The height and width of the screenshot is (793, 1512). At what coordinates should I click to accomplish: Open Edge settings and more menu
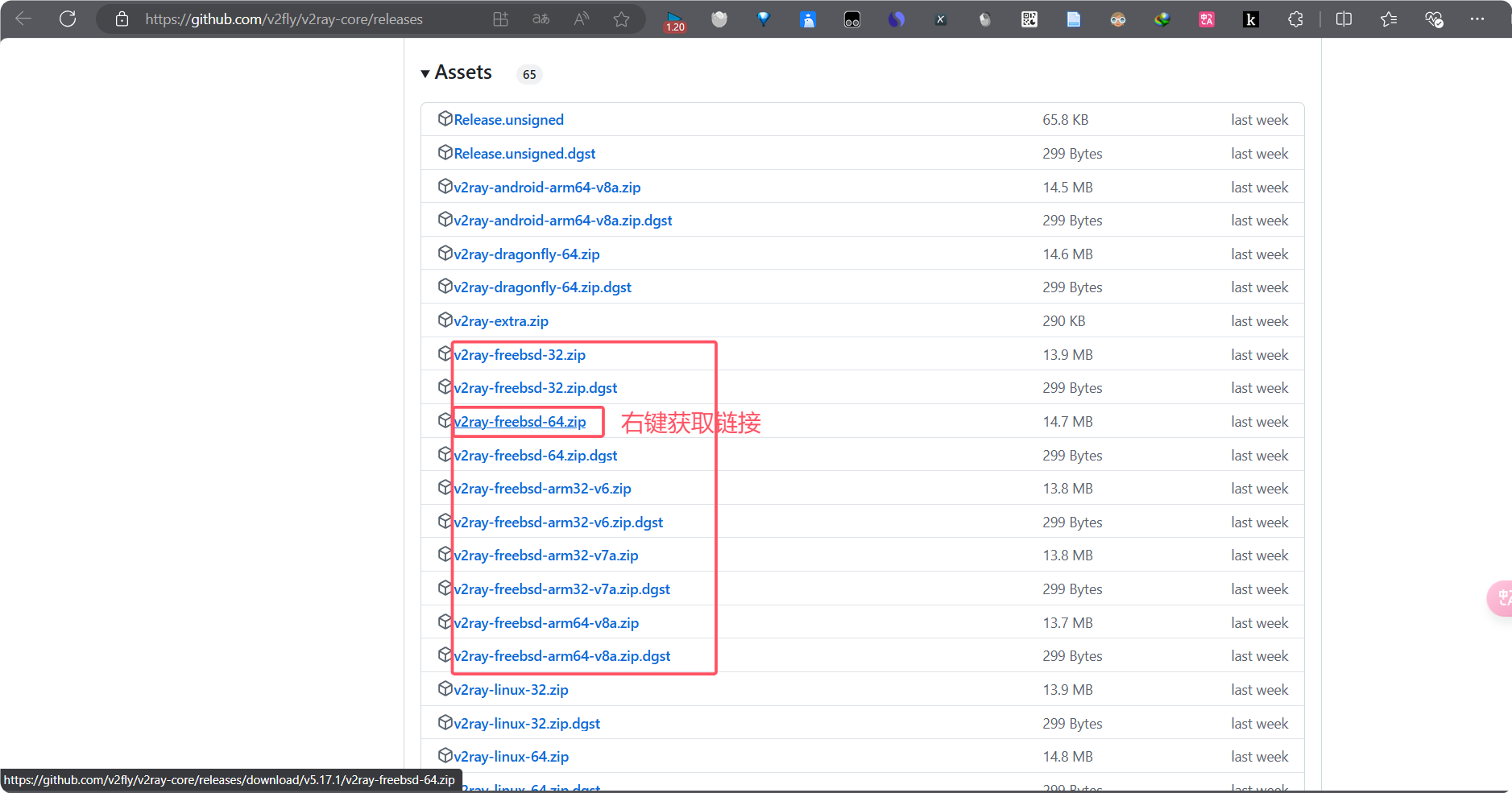pos(1477,19)
